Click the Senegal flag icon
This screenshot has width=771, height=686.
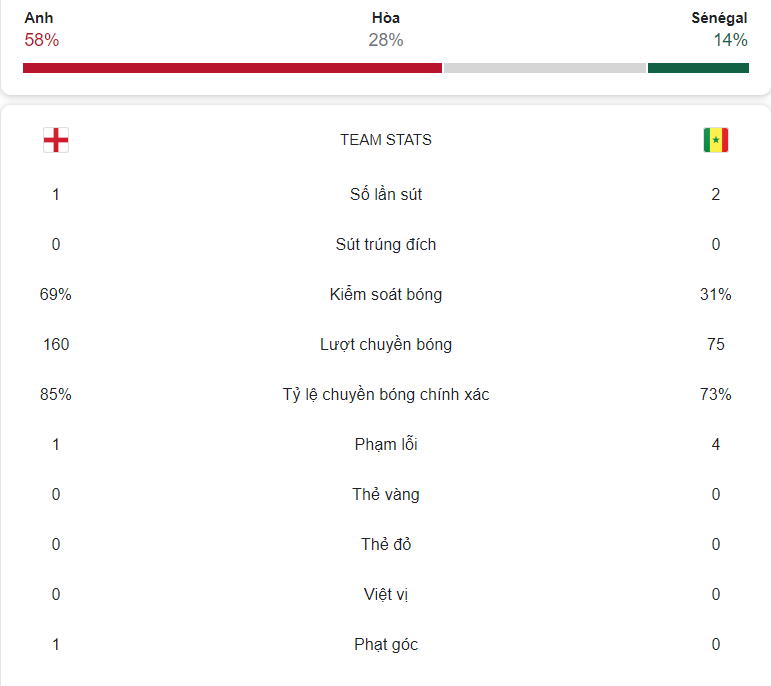point(715,140)
